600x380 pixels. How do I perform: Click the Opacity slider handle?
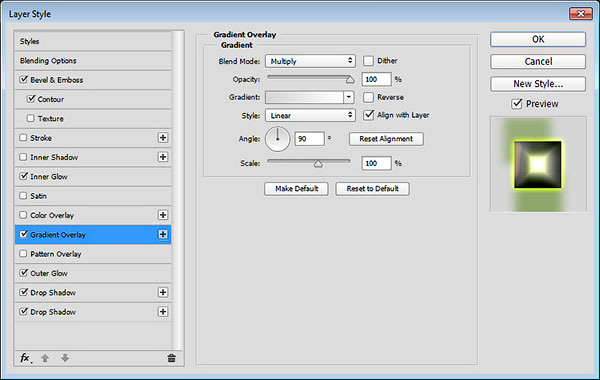(350, 80)
